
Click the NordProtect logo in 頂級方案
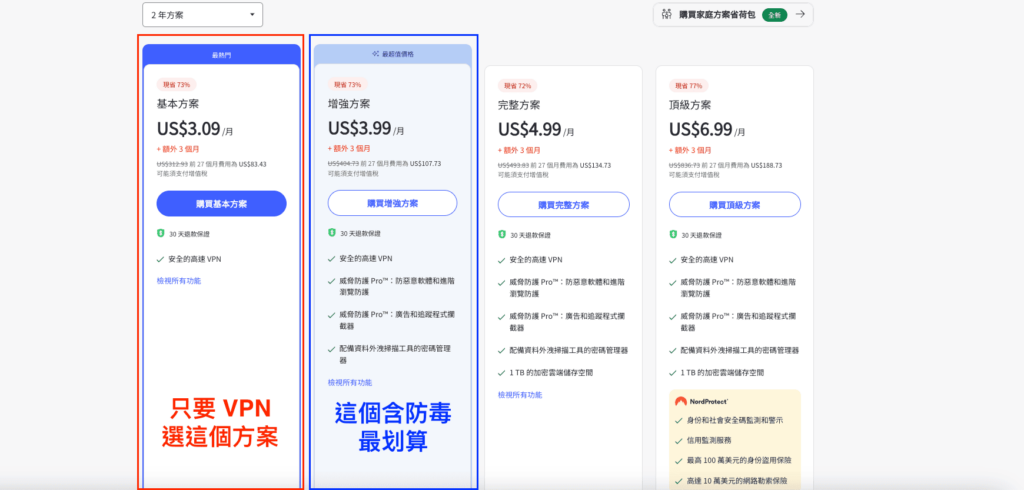701,401
